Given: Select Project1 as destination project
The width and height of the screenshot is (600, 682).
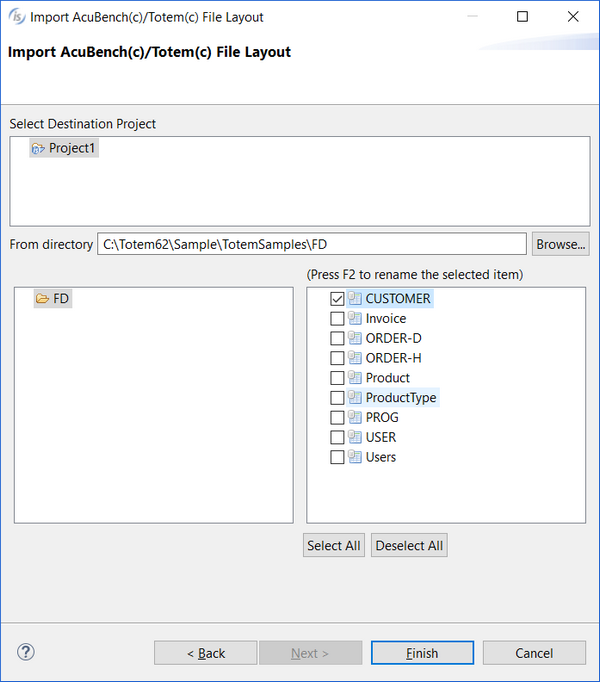Looking at the screenshot, I should point(72,148).
